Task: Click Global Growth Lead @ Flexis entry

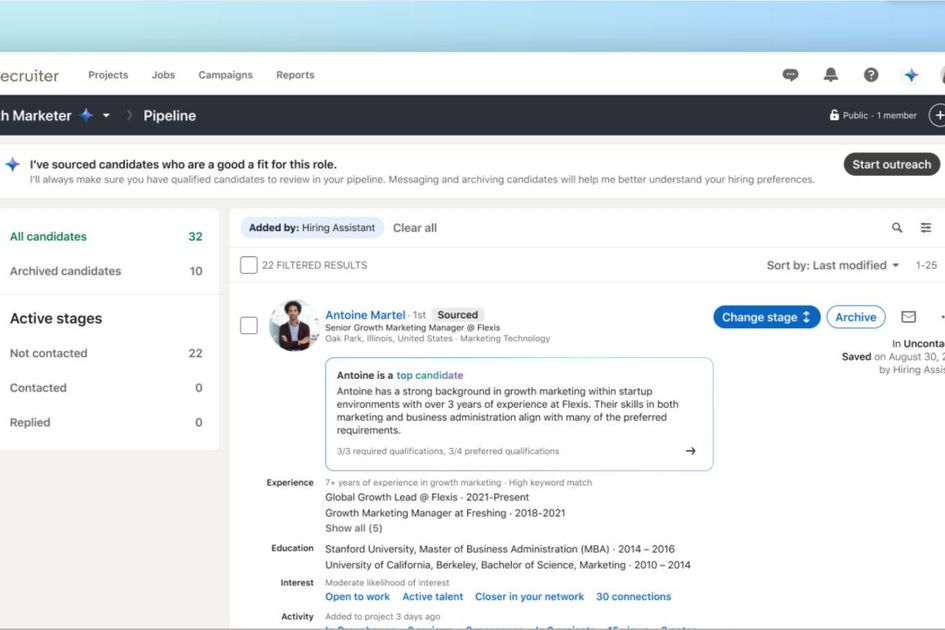Action: 427,497
